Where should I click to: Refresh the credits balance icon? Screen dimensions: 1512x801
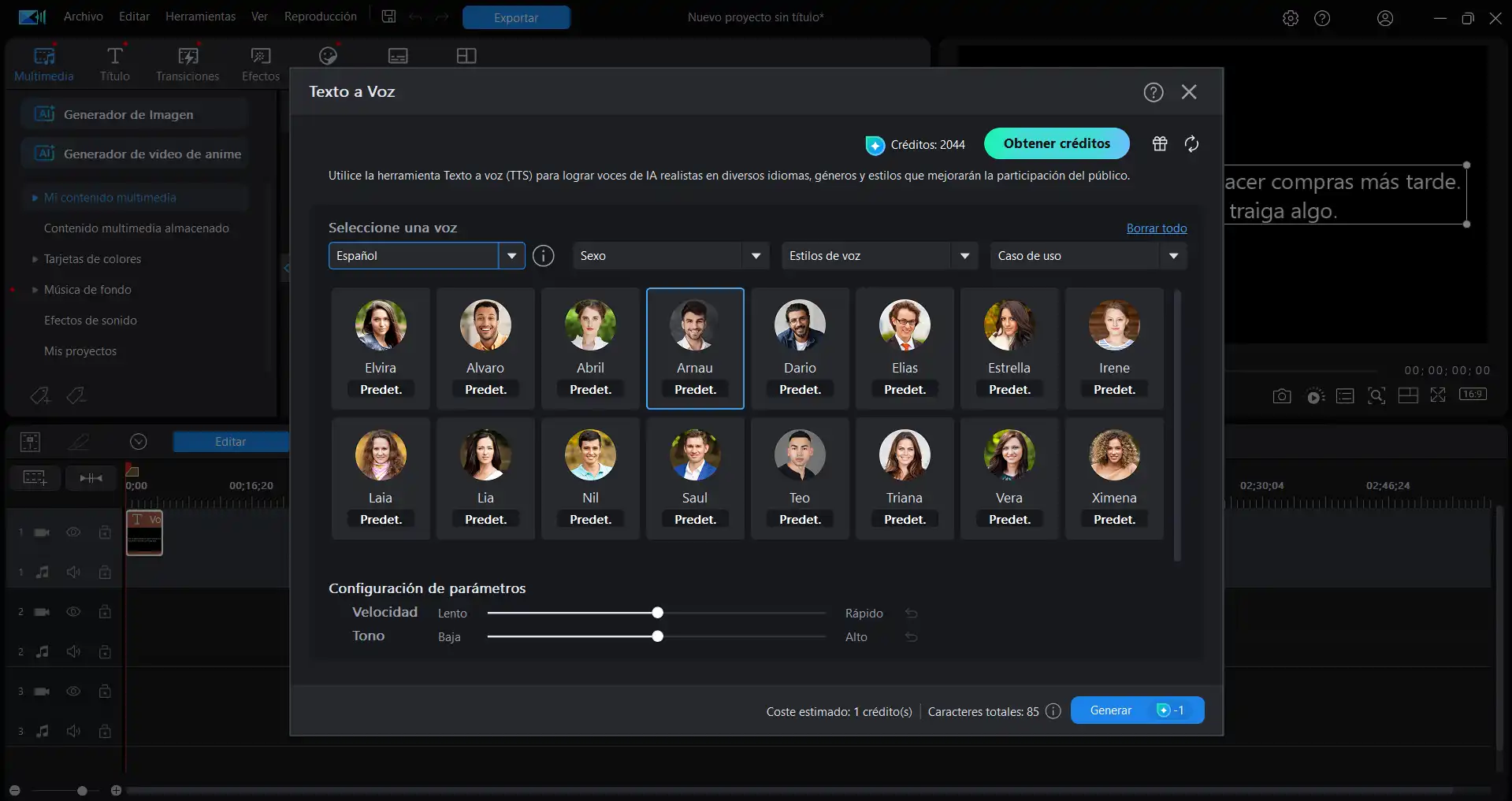click(x=1191, y=143)
